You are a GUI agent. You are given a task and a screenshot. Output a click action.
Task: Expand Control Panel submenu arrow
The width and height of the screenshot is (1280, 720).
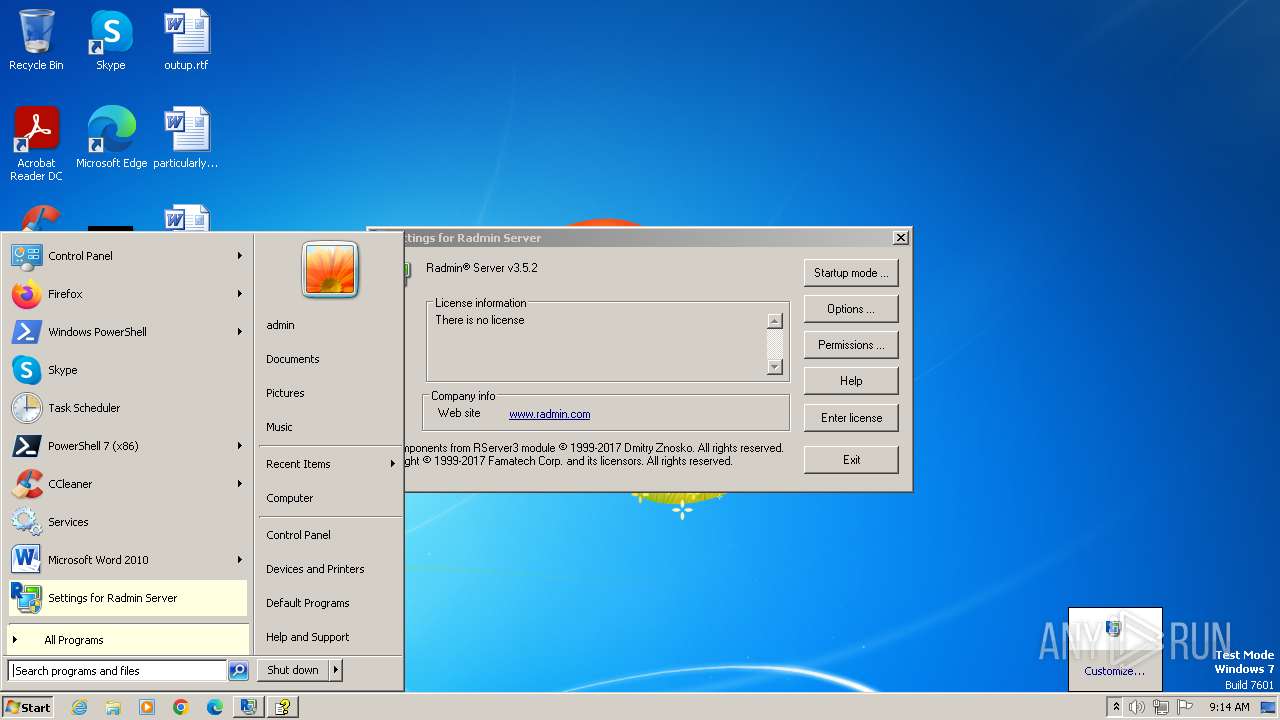240,256
